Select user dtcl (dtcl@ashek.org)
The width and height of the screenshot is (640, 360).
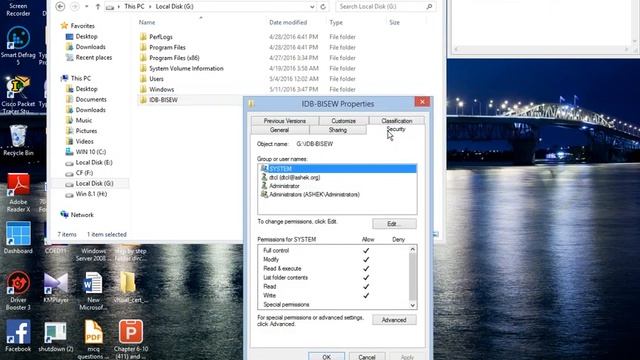point(295,178)
